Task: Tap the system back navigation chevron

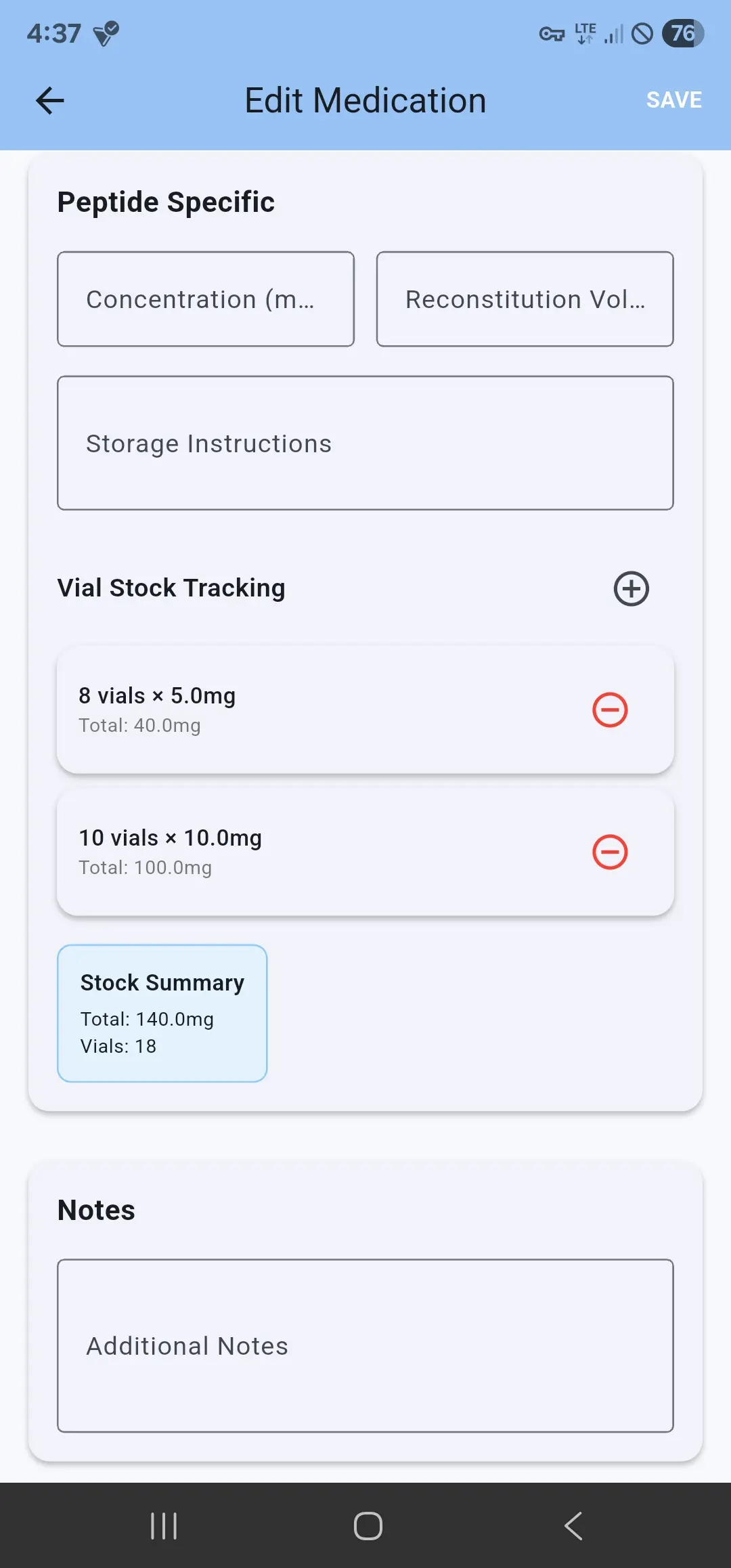Action: 573,1525
